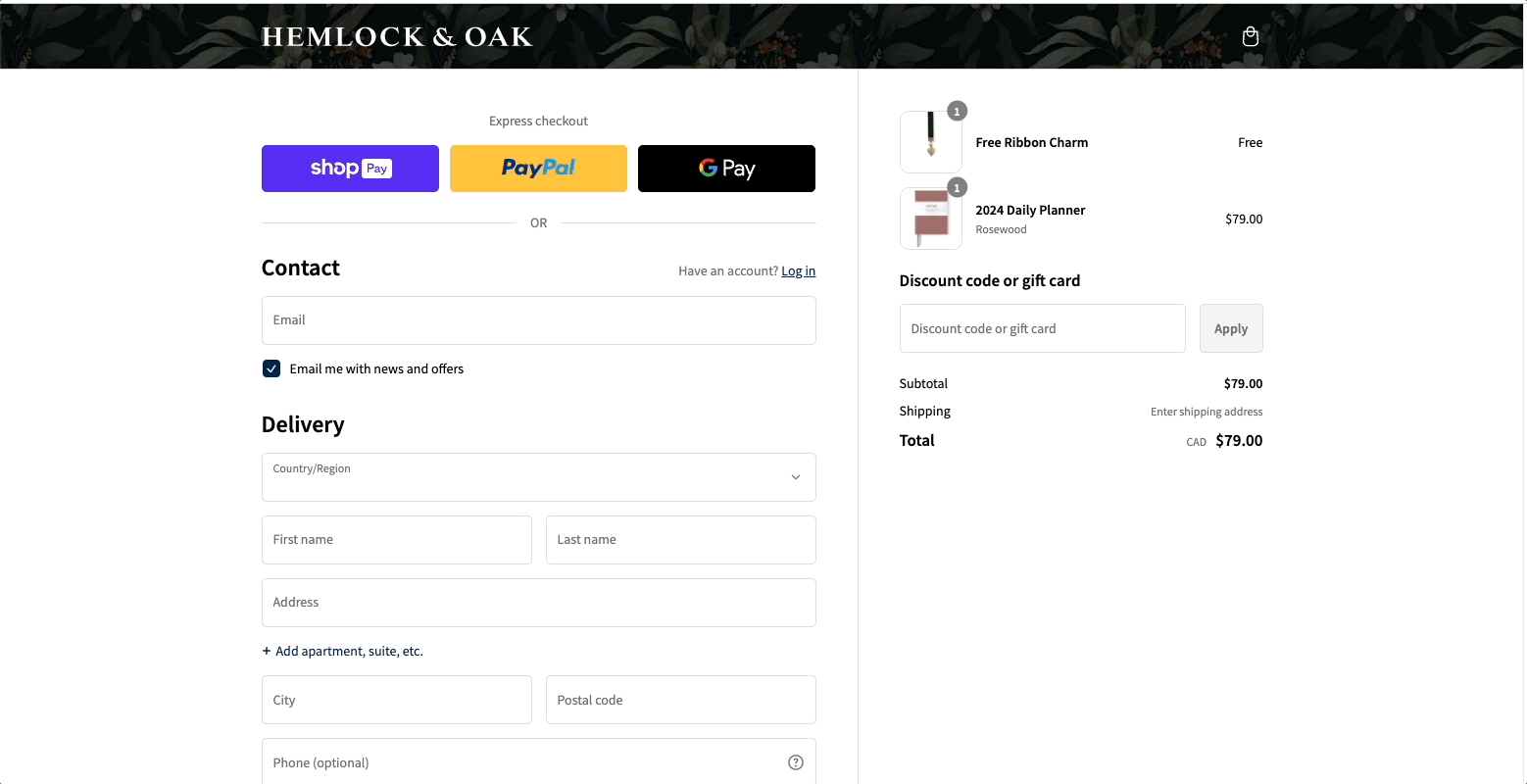Click the Log in link

tap(798, 271)
